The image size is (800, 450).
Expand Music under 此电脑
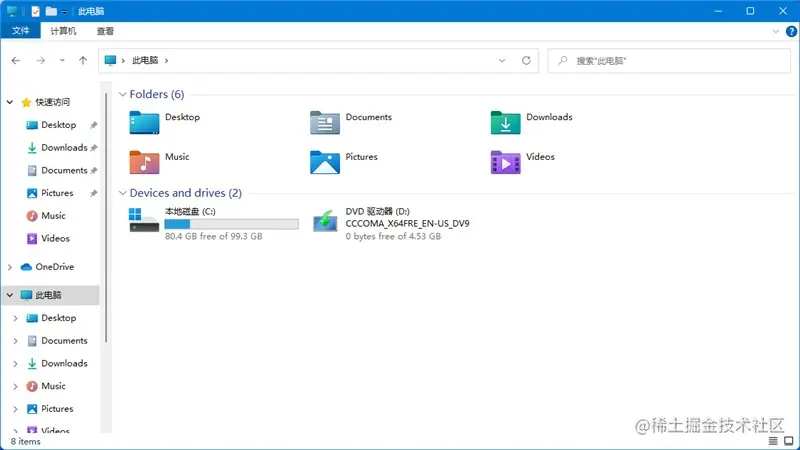(x=15, y=386)
